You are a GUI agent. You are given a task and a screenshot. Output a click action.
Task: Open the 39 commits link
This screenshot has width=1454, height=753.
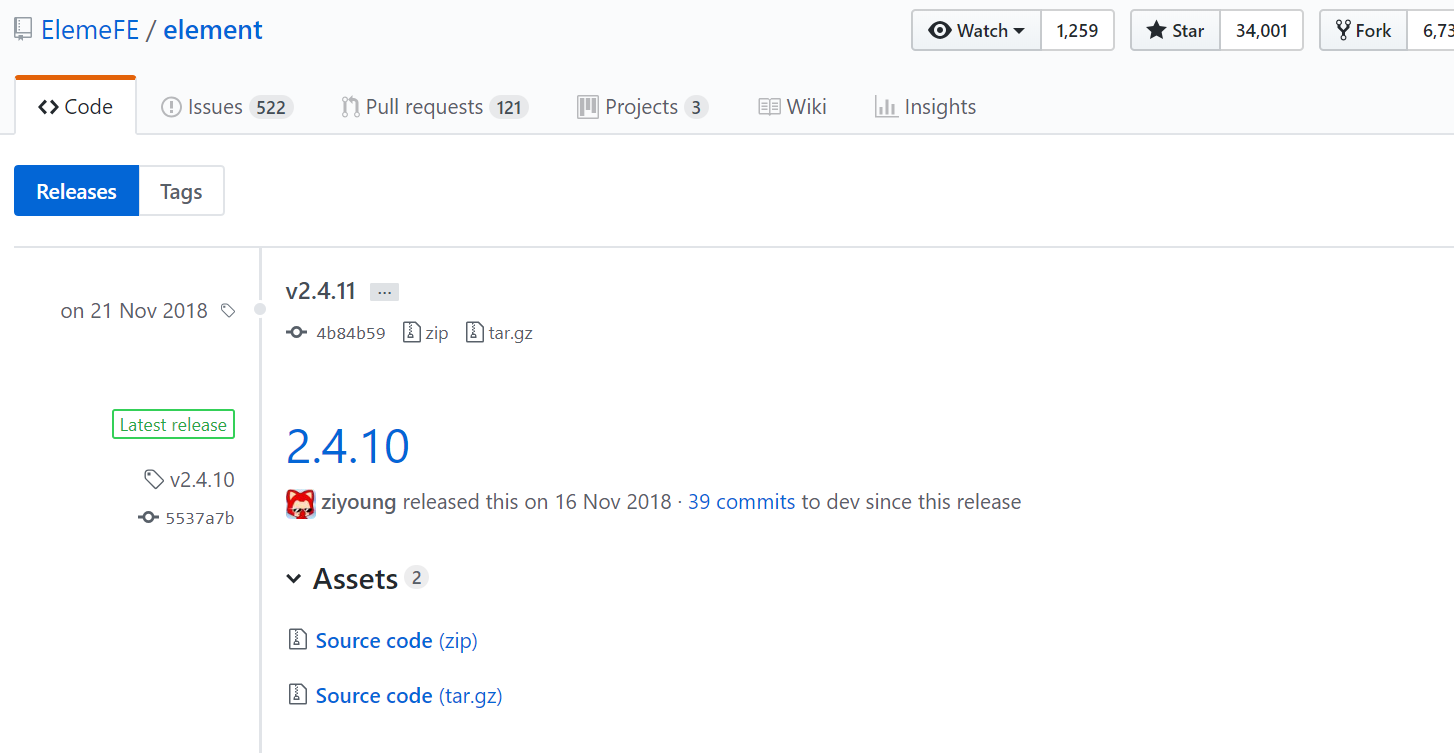[x=741, y=501]
